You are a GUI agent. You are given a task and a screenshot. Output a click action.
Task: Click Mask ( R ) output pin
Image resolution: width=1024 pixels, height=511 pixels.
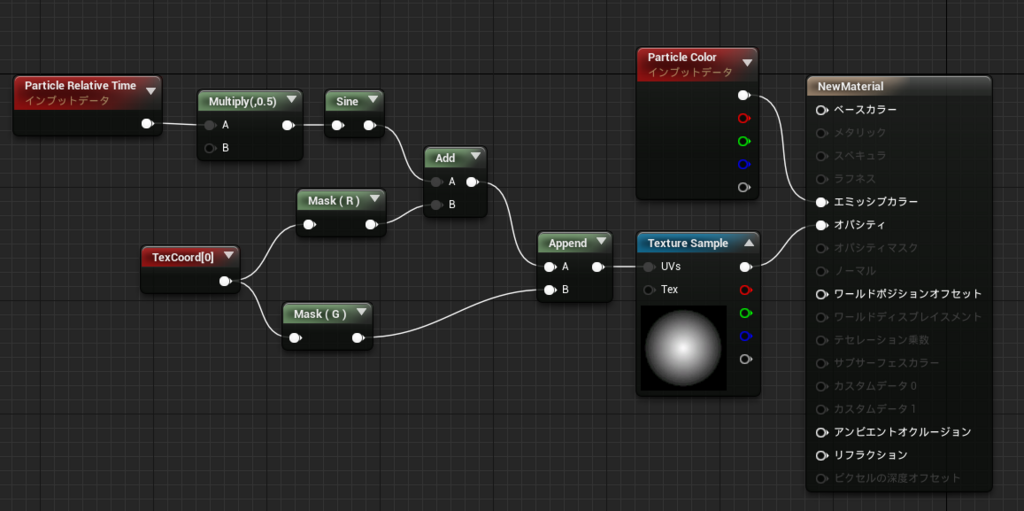pyautogui.click(x=371, y=225)
